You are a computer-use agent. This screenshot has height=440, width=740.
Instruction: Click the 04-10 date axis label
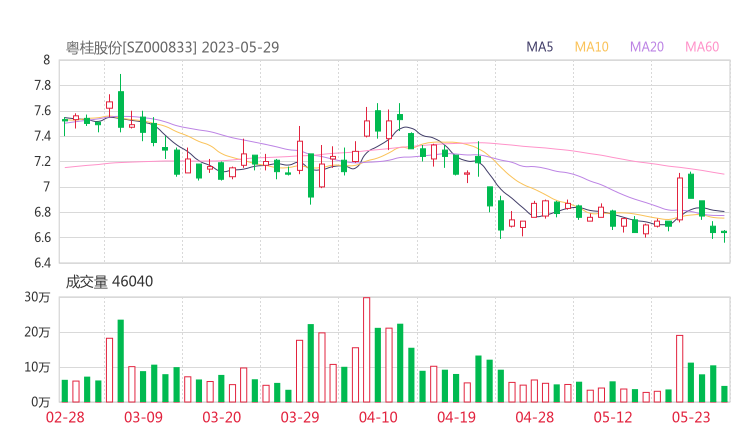(378, 417)
